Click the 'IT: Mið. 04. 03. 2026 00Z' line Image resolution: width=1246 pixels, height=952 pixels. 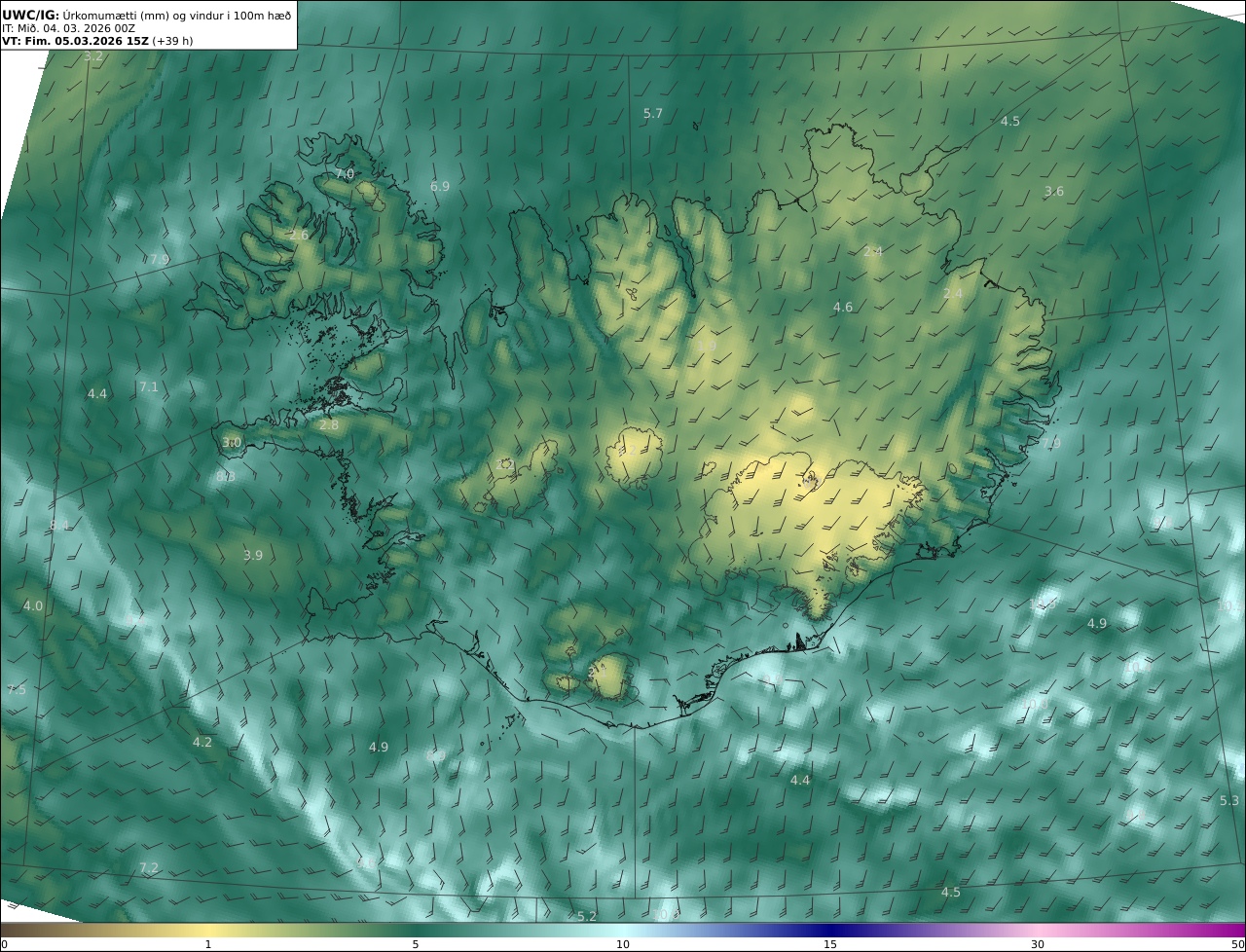pos(68,28)
